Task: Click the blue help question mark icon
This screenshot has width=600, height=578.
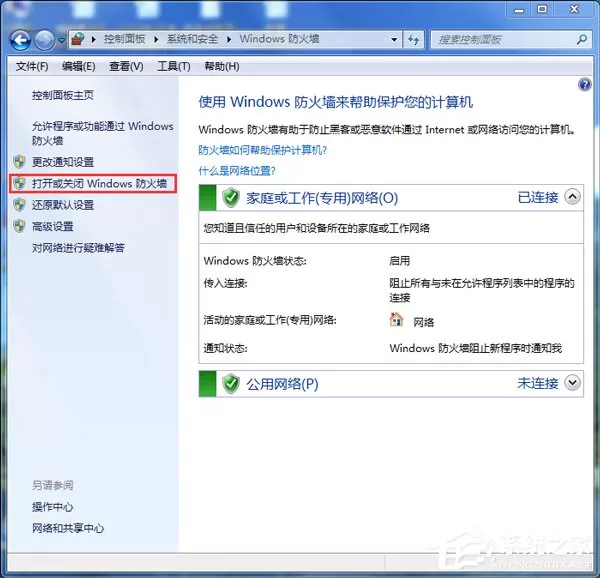Action: tap(584, 85)
